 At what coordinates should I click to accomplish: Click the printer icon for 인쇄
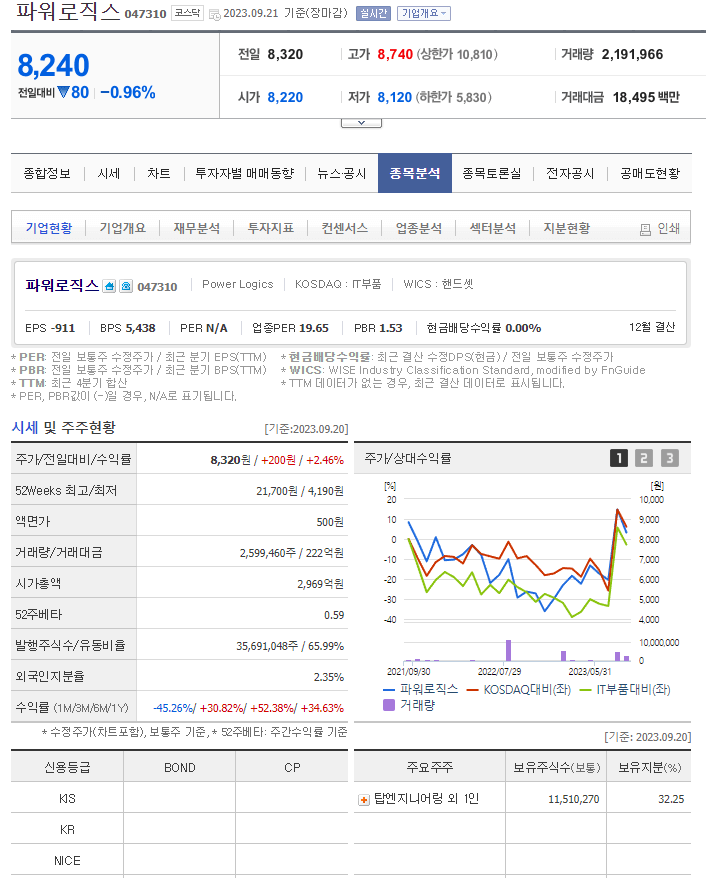(x=645, y=229)
